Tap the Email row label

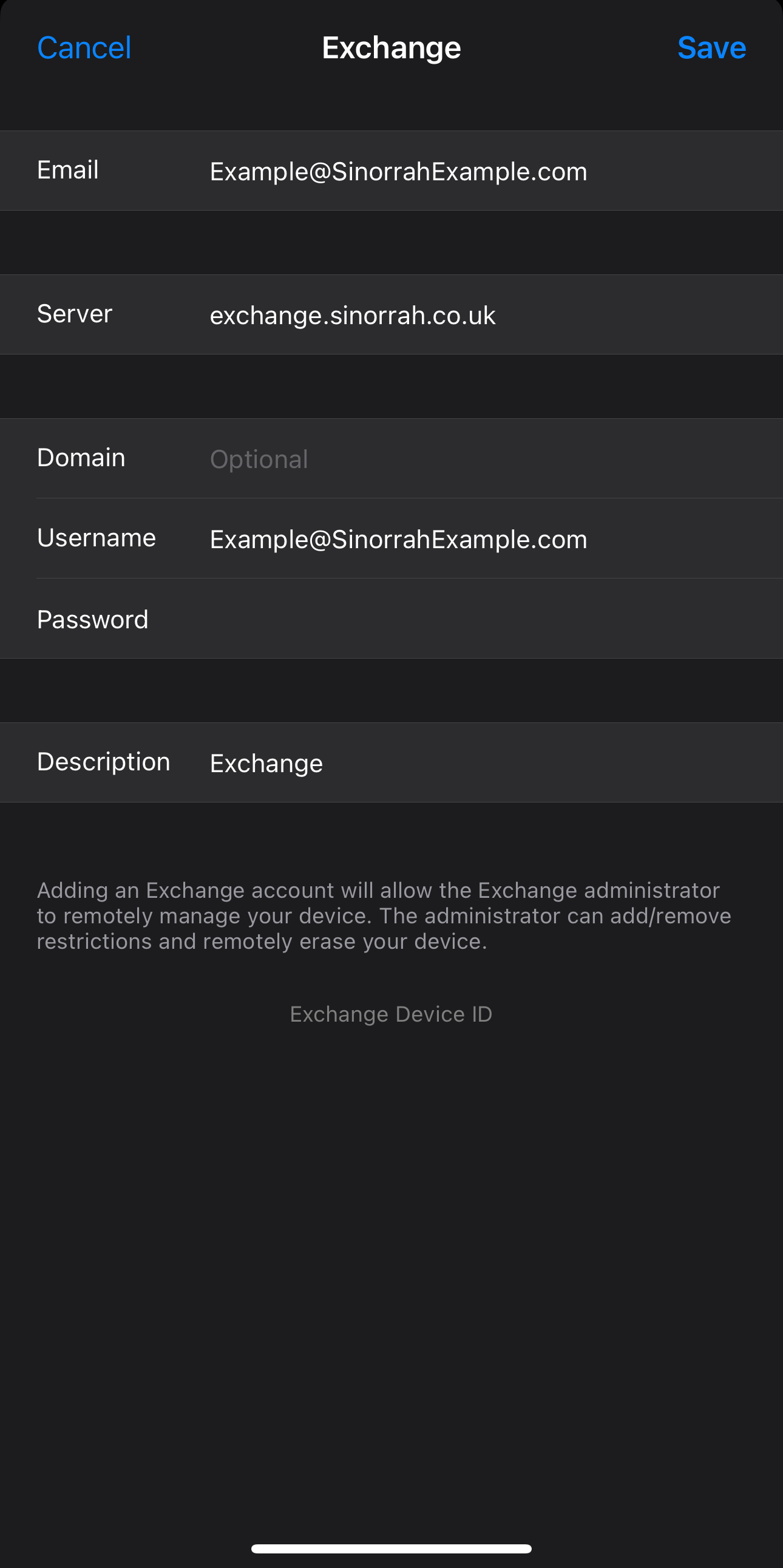point(67,170)
